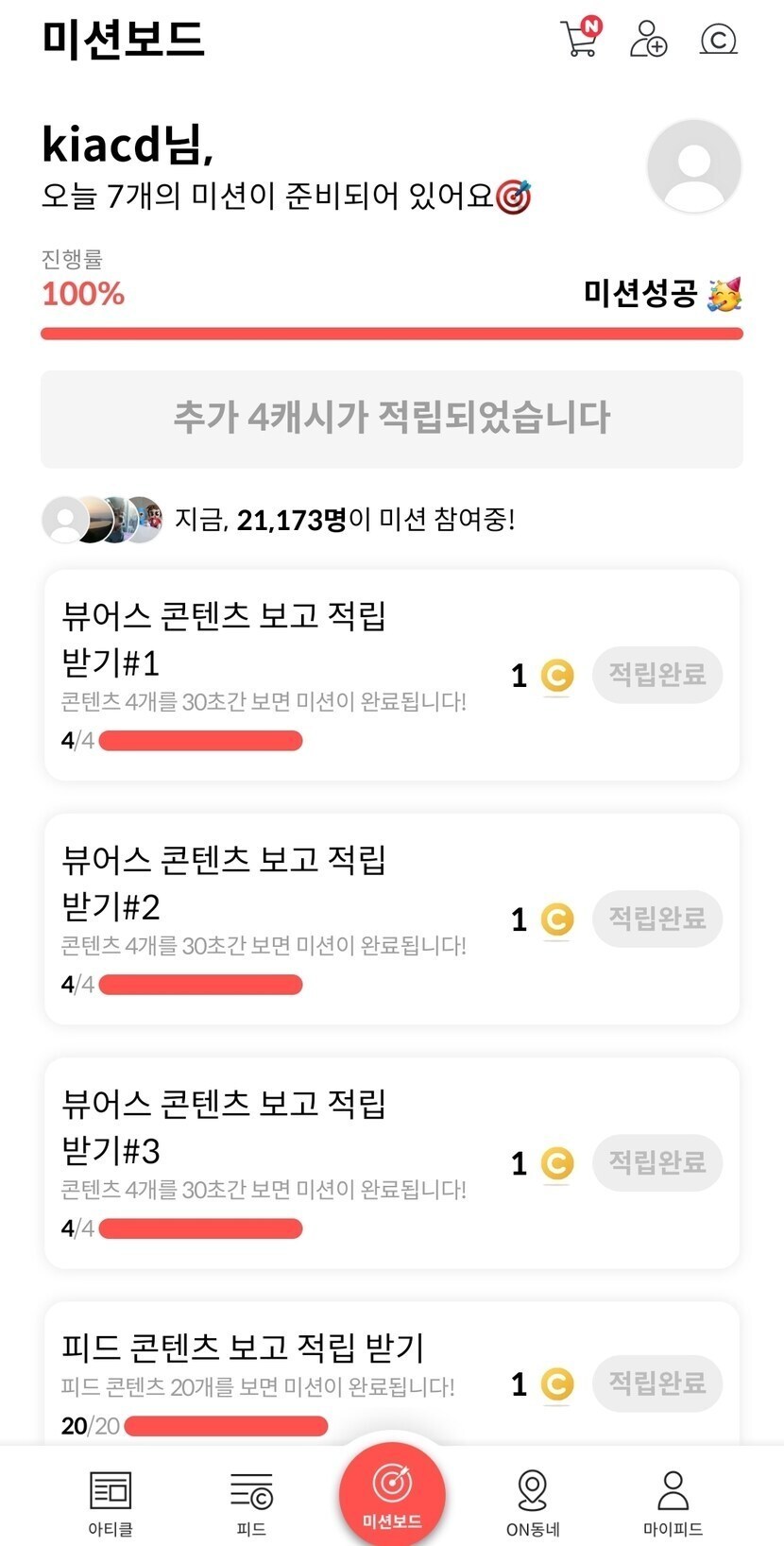Go to the 마이피드 tab
The height and width of the screenshot is (1546, 784).
pyautogui.click(x=673, y=1502)
